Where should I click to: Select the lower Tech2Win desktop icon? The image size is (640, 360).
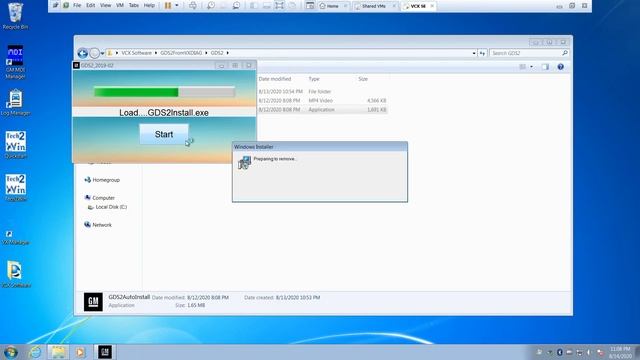16,188
